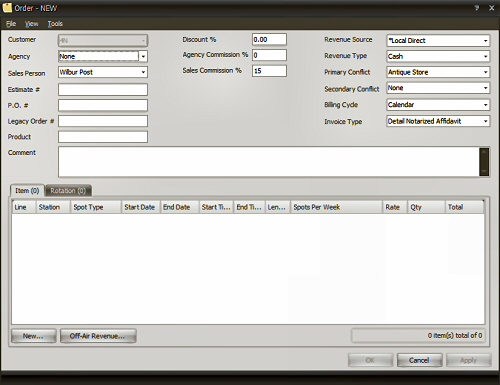500x385 pixels.
Task: Click the Discount % field
Action: 269,39
